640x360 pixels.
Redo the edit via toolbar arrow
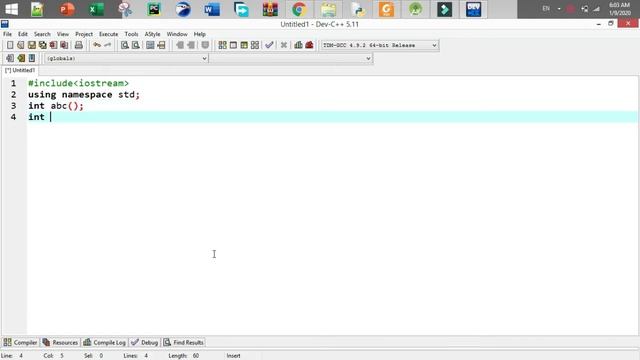coord(107,45)
